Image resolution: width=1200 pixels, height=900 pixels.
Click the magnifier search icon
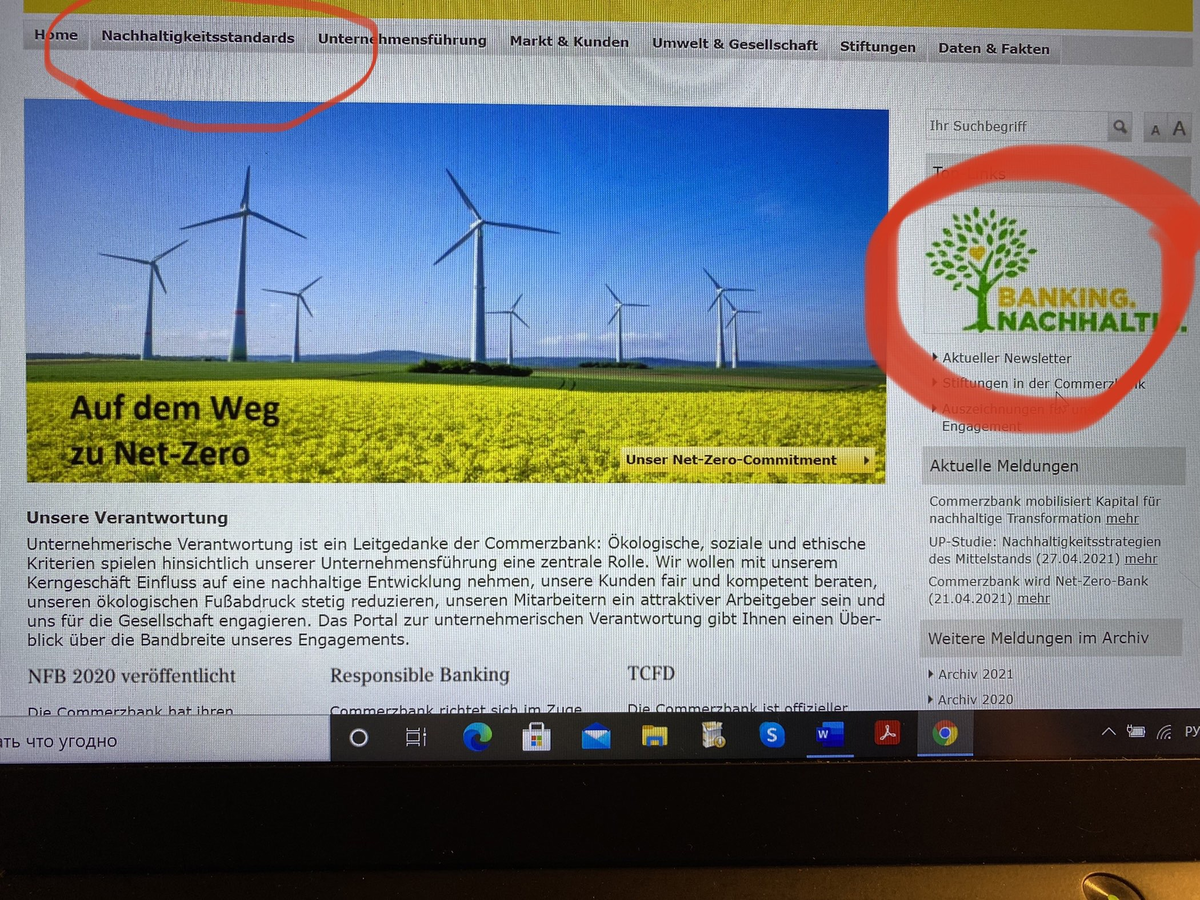tap(1121, 127)
